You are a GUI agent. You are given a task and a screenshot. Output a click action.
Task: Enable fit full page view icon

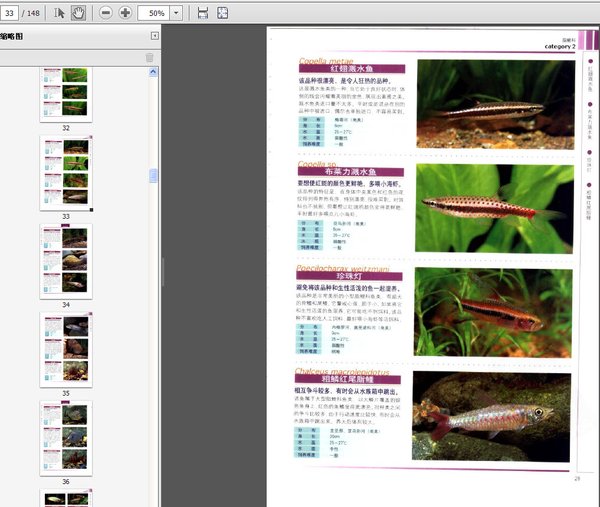pos(223,13)
